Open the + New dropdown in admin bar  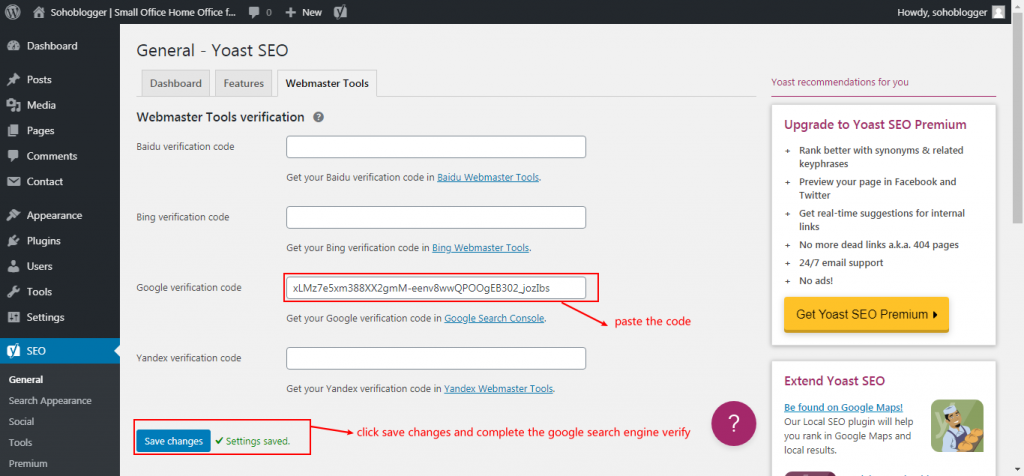pyautogui.click(x=303, y=12)
